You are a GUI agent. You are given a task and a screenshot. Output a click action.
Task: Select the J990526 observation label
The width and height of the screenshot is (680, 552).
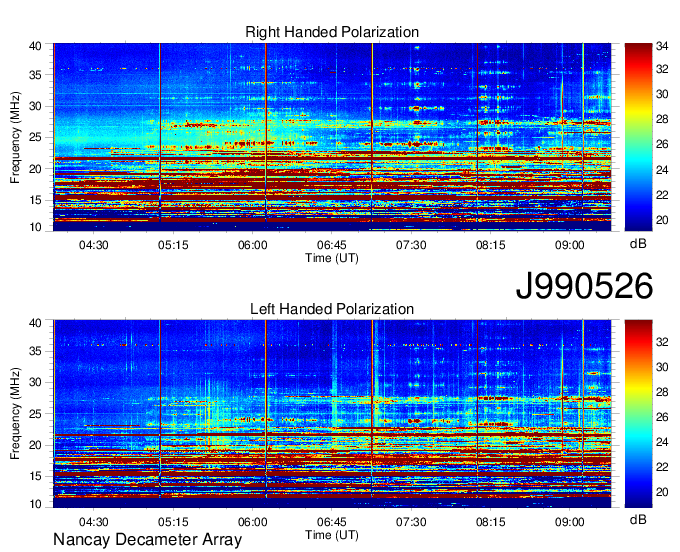584,286
